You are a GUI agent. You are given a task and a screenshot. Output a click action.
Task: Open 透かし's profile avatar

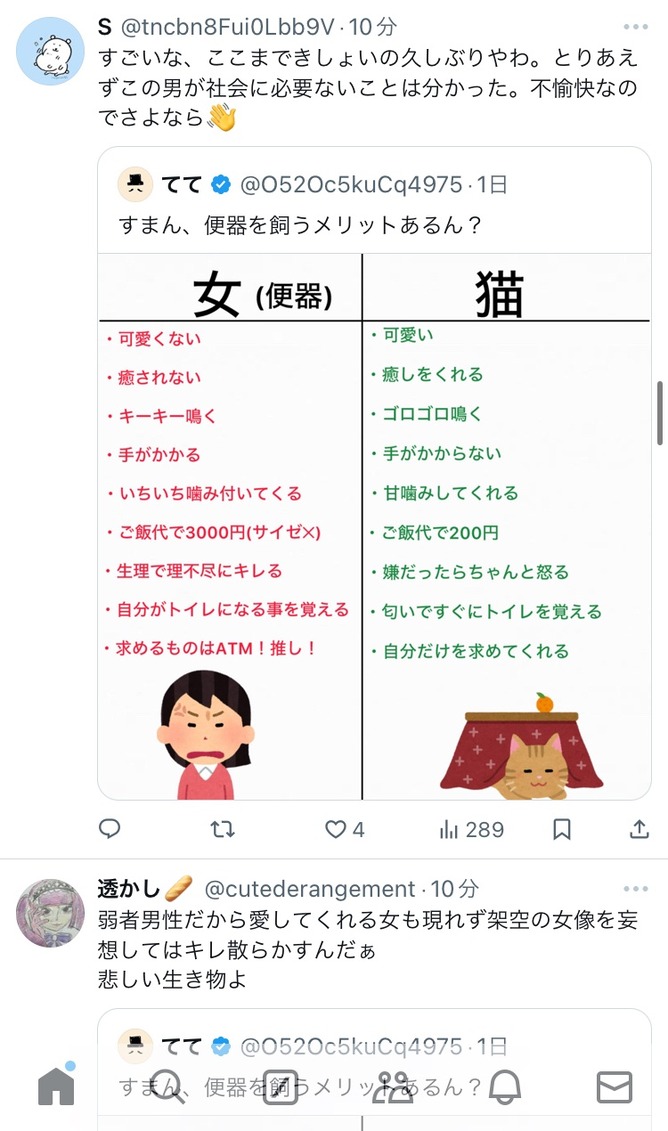50,913
